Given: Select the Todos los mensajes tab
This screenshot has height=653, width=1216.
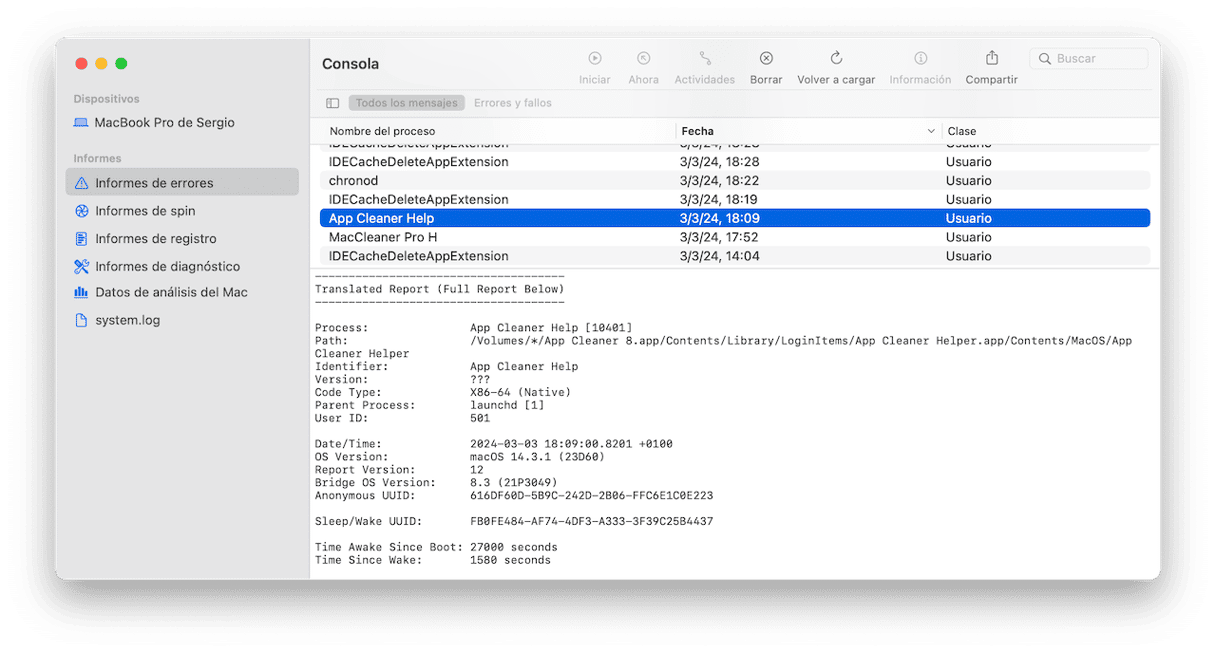Looking at the screenshot, I should (406, 102).
